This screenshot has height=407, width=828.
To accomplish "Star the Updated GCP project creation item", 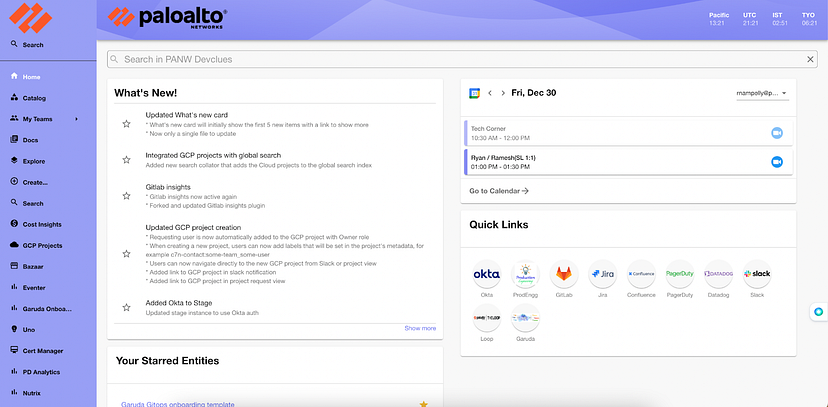I will [x=126, y=254].
